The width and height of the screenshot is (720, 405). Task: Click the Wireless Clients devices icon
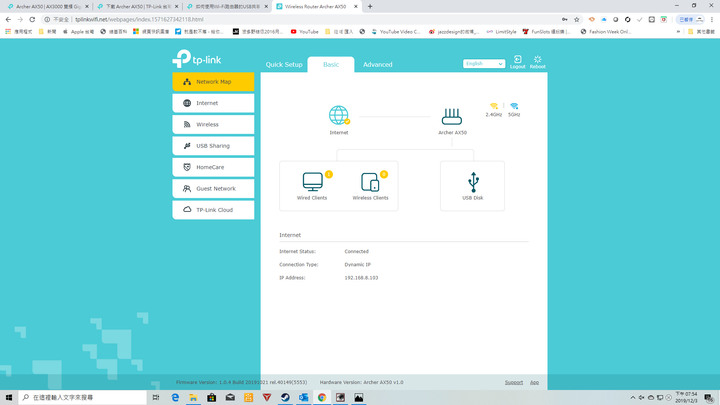click(x=370, y=182)
